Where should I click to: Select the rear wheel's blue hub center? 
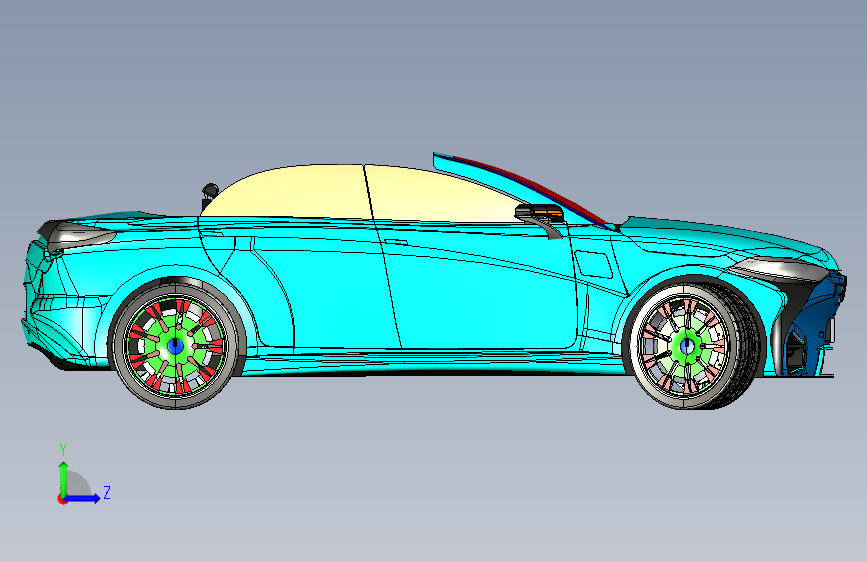pyautogui.click(x=175, y=346)
